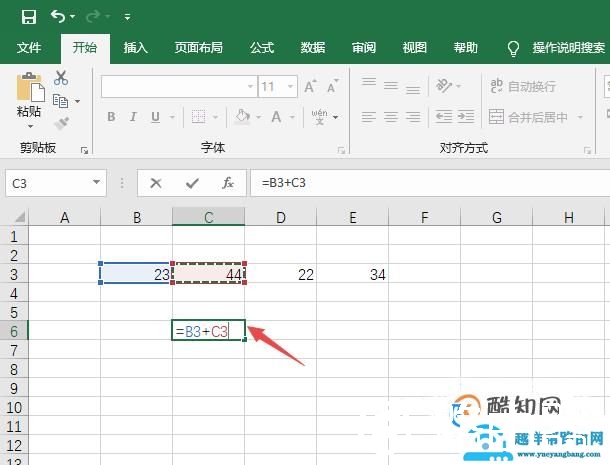The height and width of the screenshot is (465, 610).
Task: Click the Middle Align icon
Action: pyautogui.click(x=391, y=86)
